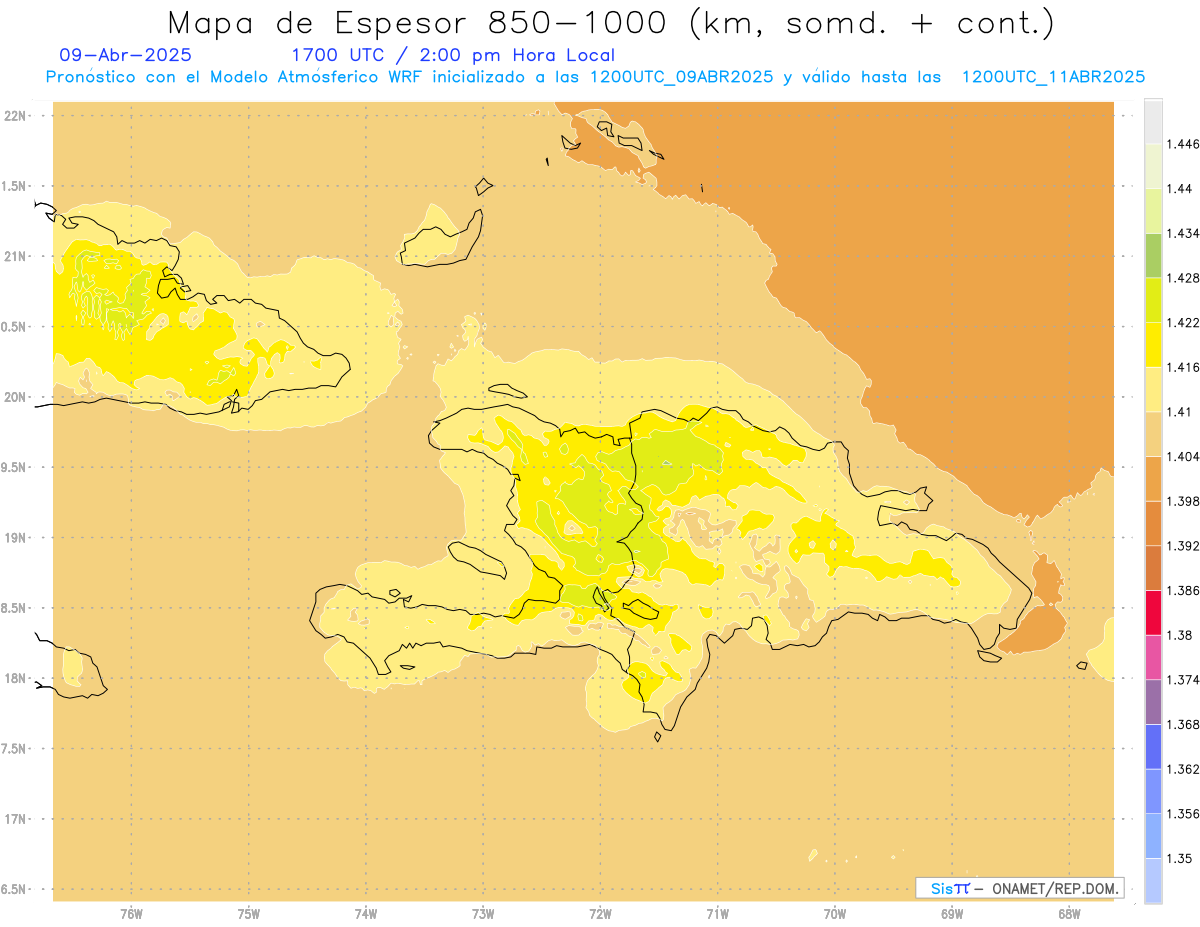1200x927 pixels.
Task: Click the pink legend swatch above 1.374
Action: pyautogui.click(x=1153, y=657)
